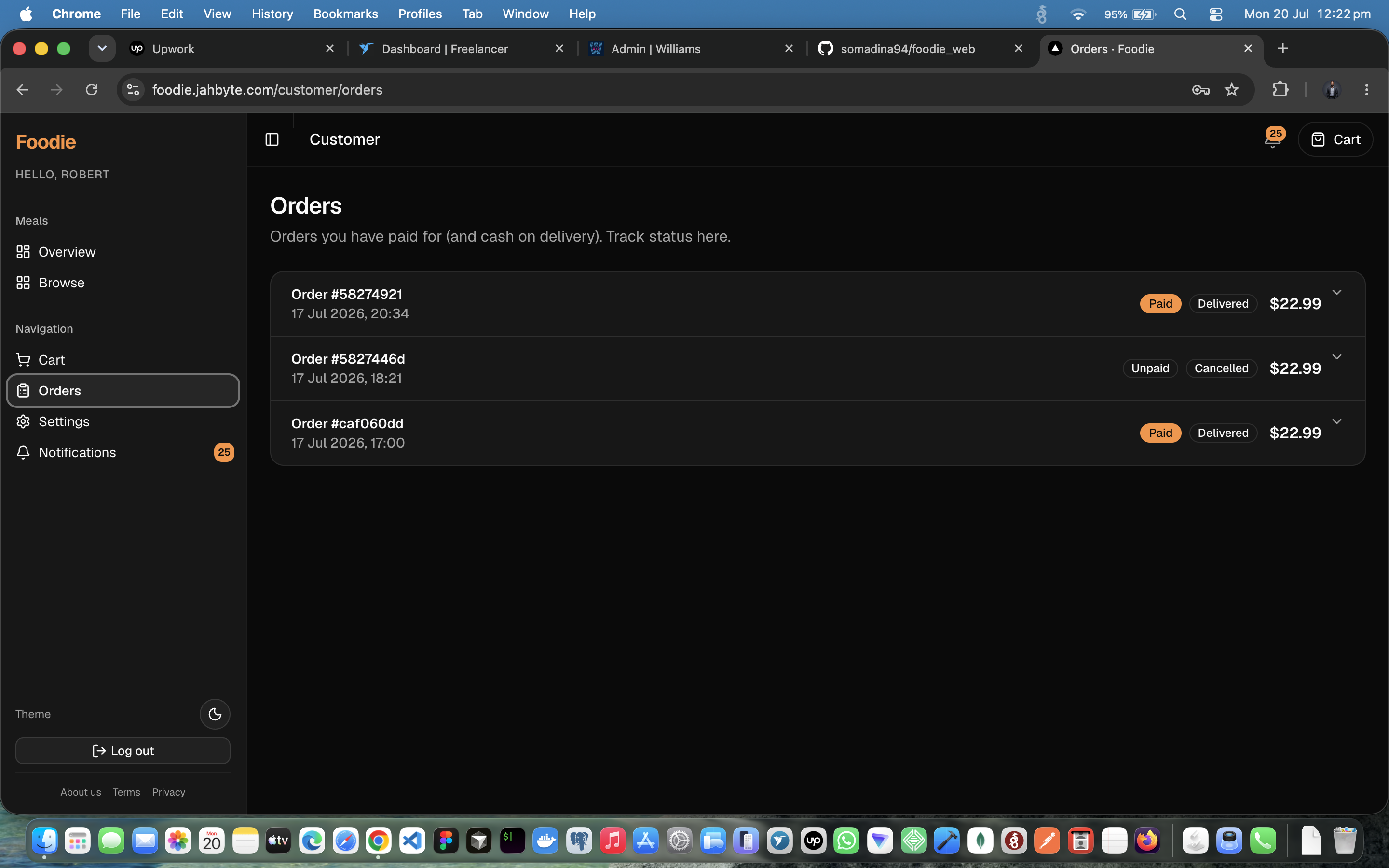Open the Bookmarks menu in menu bar
Viewport: 1389px width, 868px height.
(345, 14)
